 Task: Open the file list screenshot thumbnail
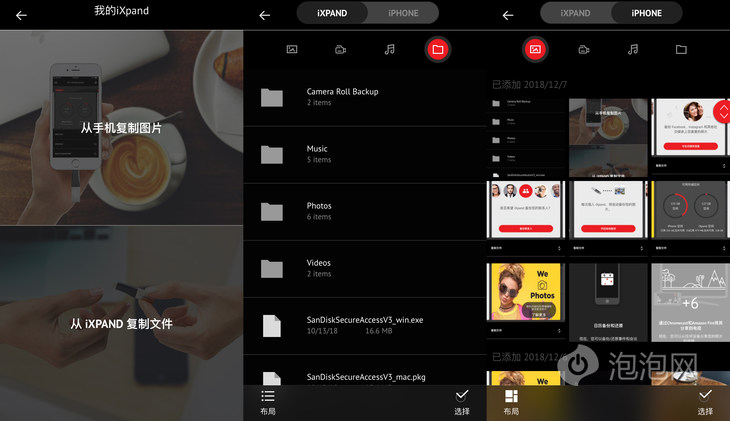(x=526, y=138)
